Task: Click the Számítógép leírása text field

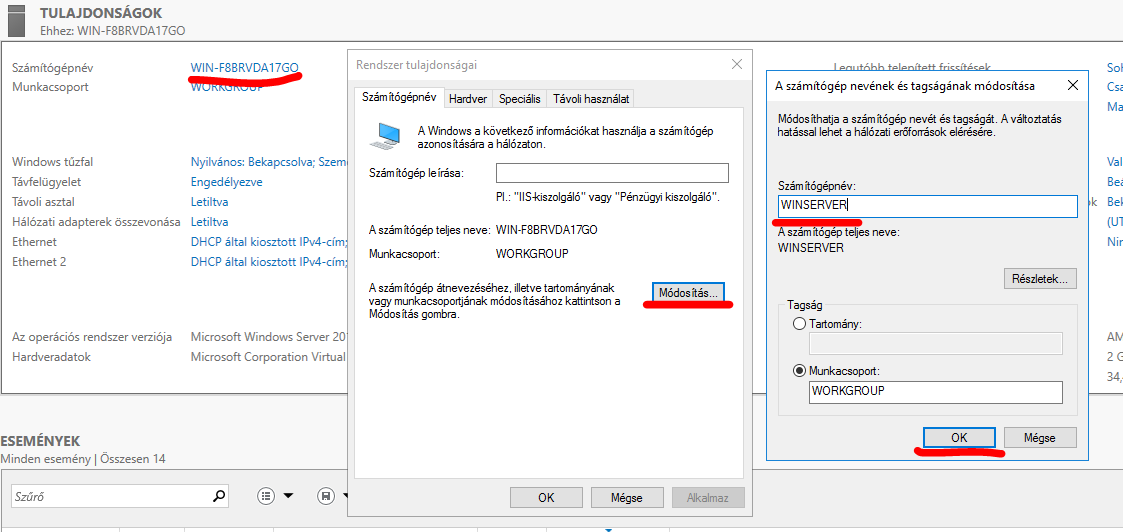Action: [612, 173]
